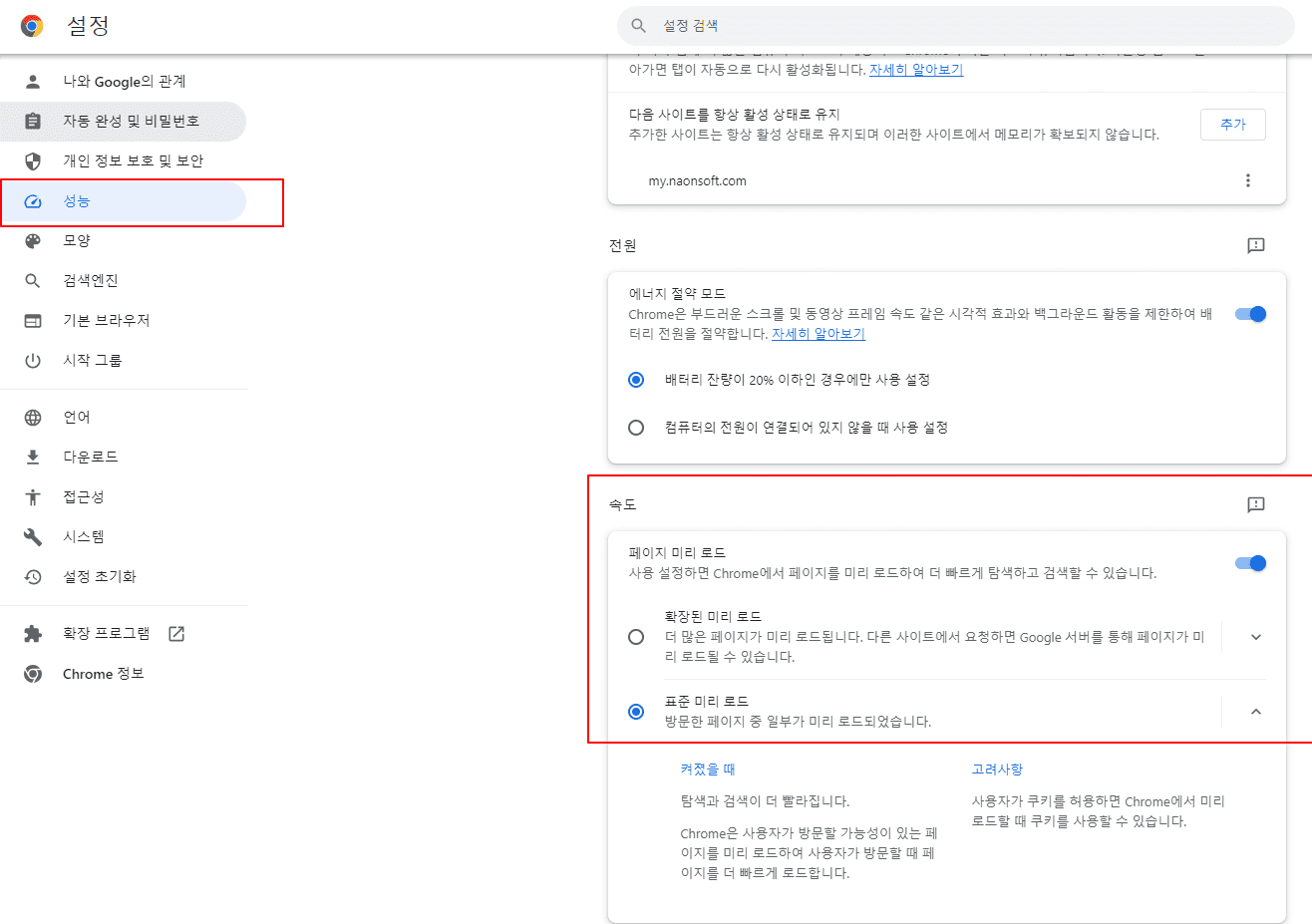This screenshot has height=924, width=1312.
Task: Disable the 에너지 절약 모드 toggle
Action: tap(1248, 313)
